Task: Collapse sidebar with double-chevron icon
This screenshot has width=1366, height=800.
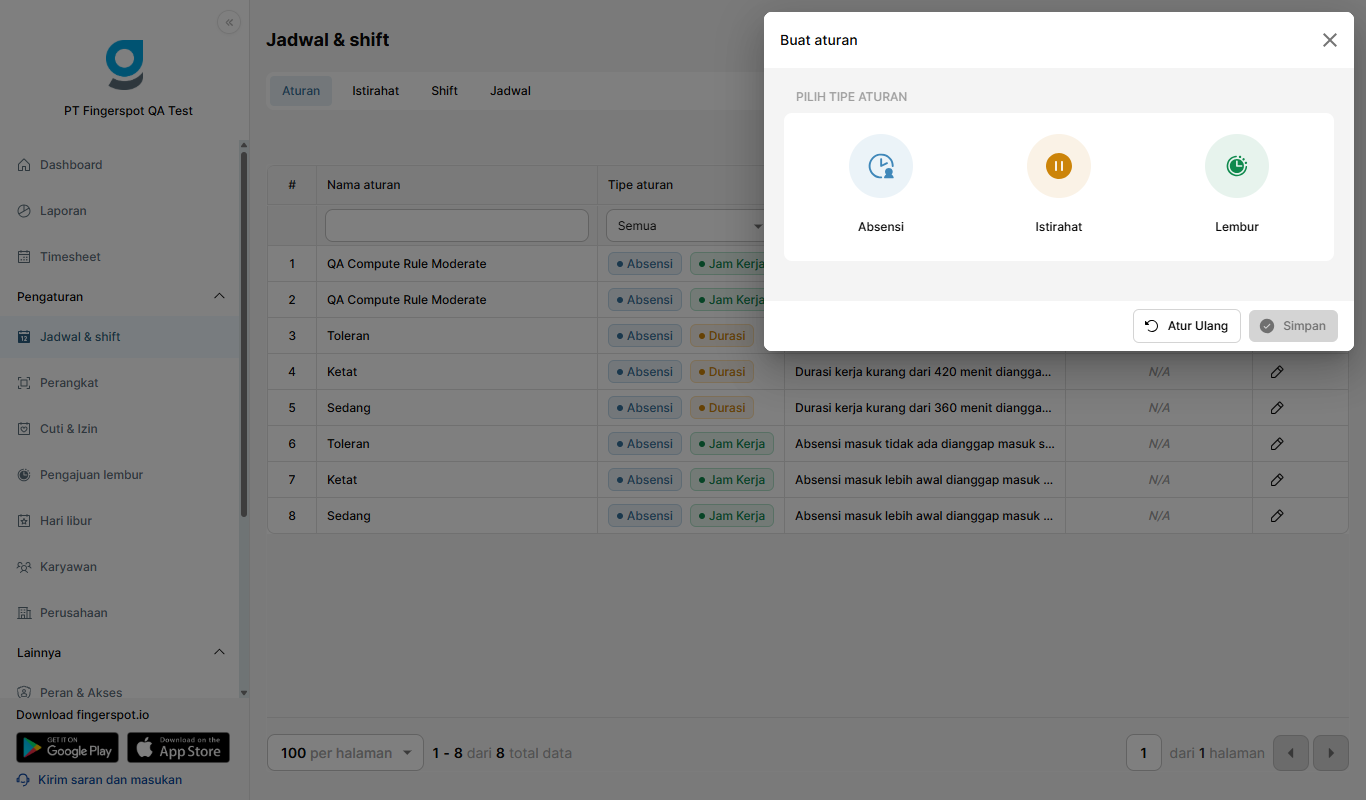Action: click(x=229, y=22)
